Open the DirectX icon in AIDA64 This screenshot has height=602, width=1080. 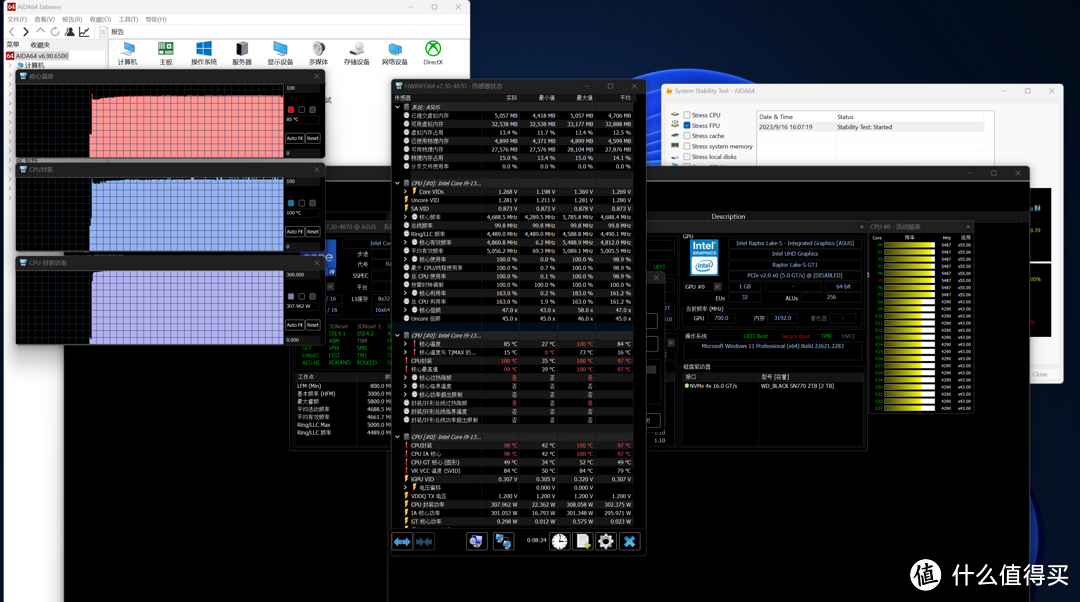(433, 53)
